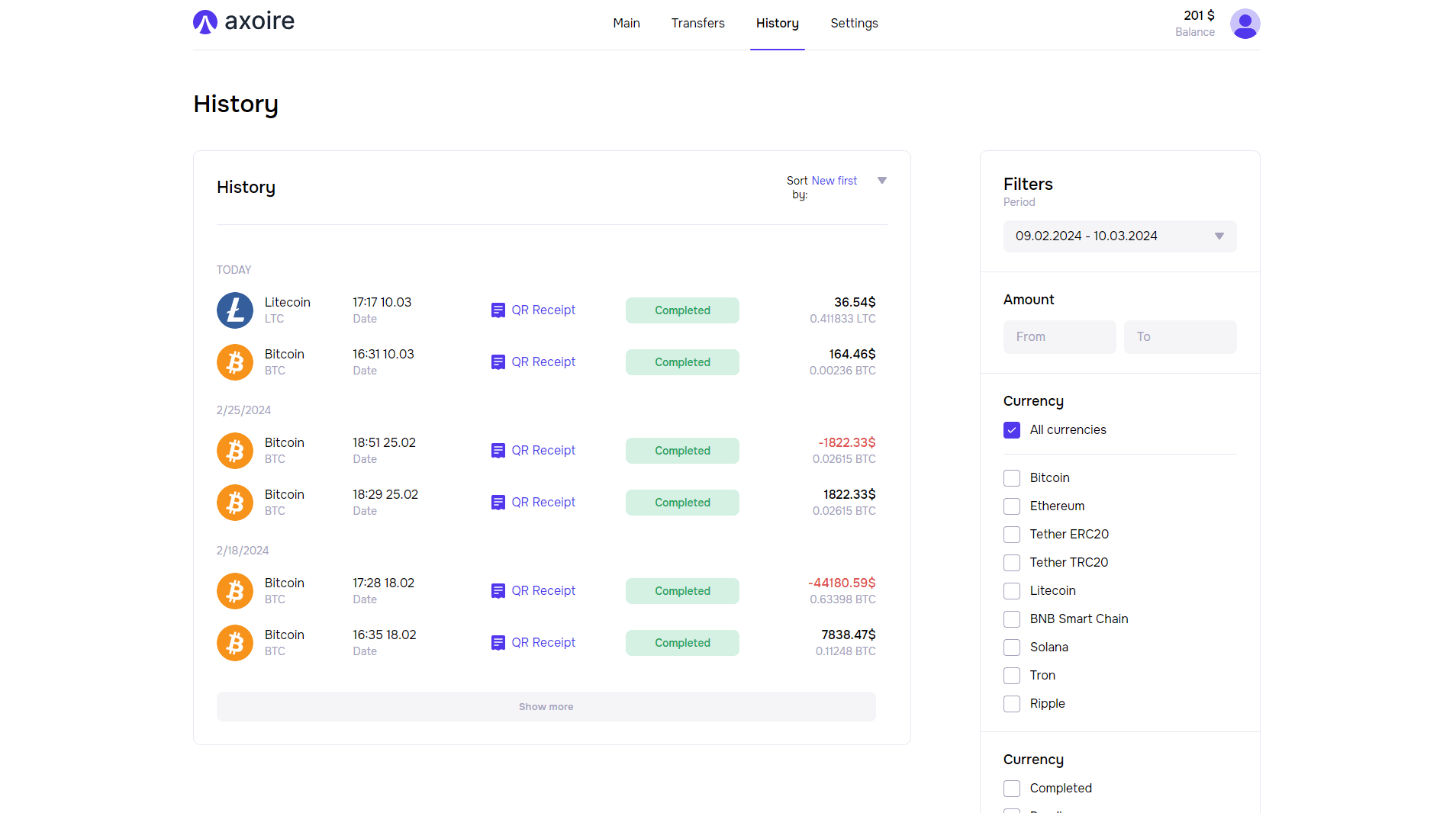Click the Bitcoin icon in the 17:28 18.02 row
The height and width of the screenshot is (813, 1456).
[235, 591]
